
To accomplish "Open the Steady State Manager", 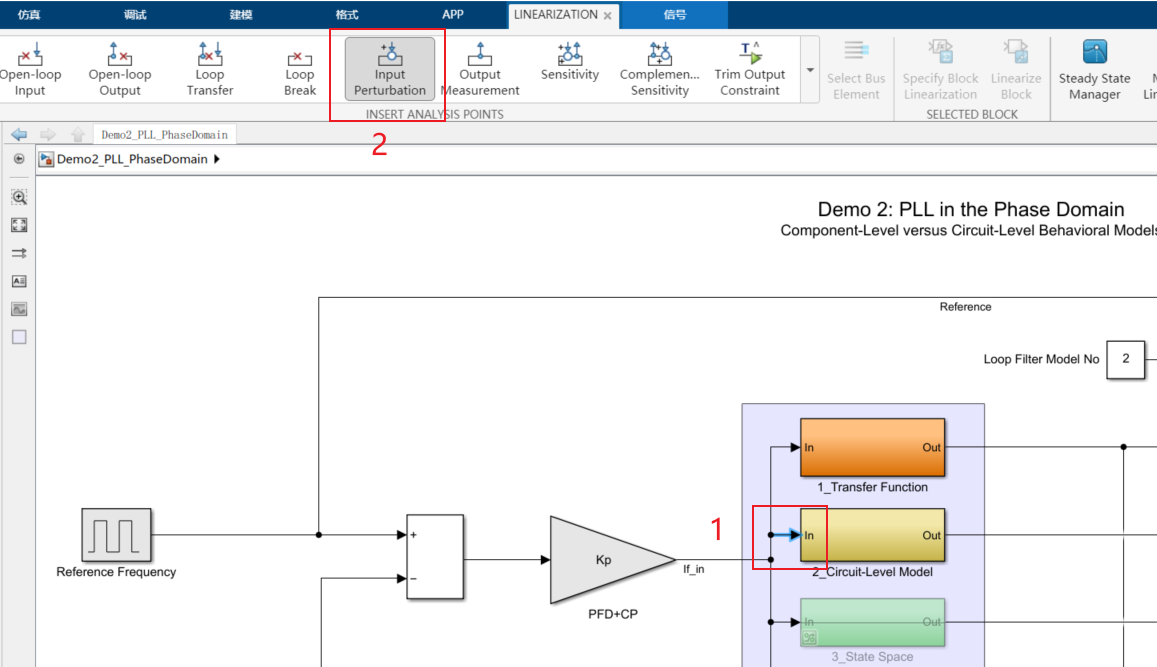I will 1093,67.
